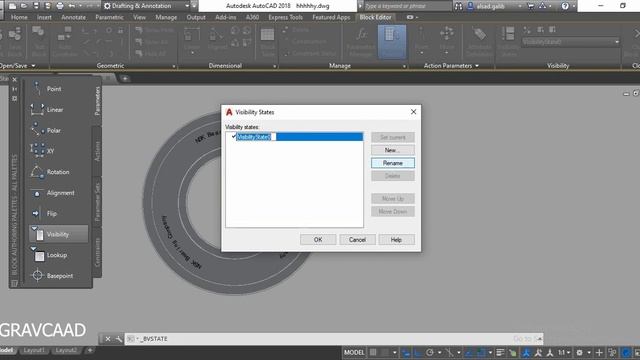Click the keyword search input field
Viewport: 640px width, 360px height.
pyautogui.click(x=407, y=6)
